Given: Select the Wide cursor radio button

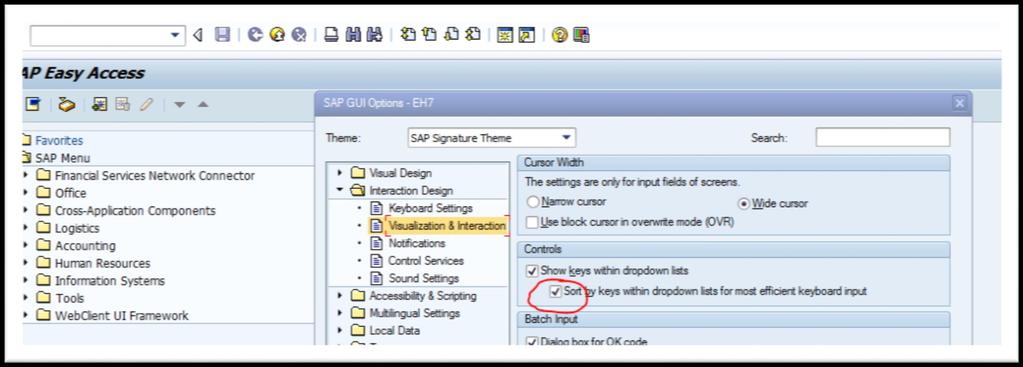Looking at the screenshot, I should (743, 203).
